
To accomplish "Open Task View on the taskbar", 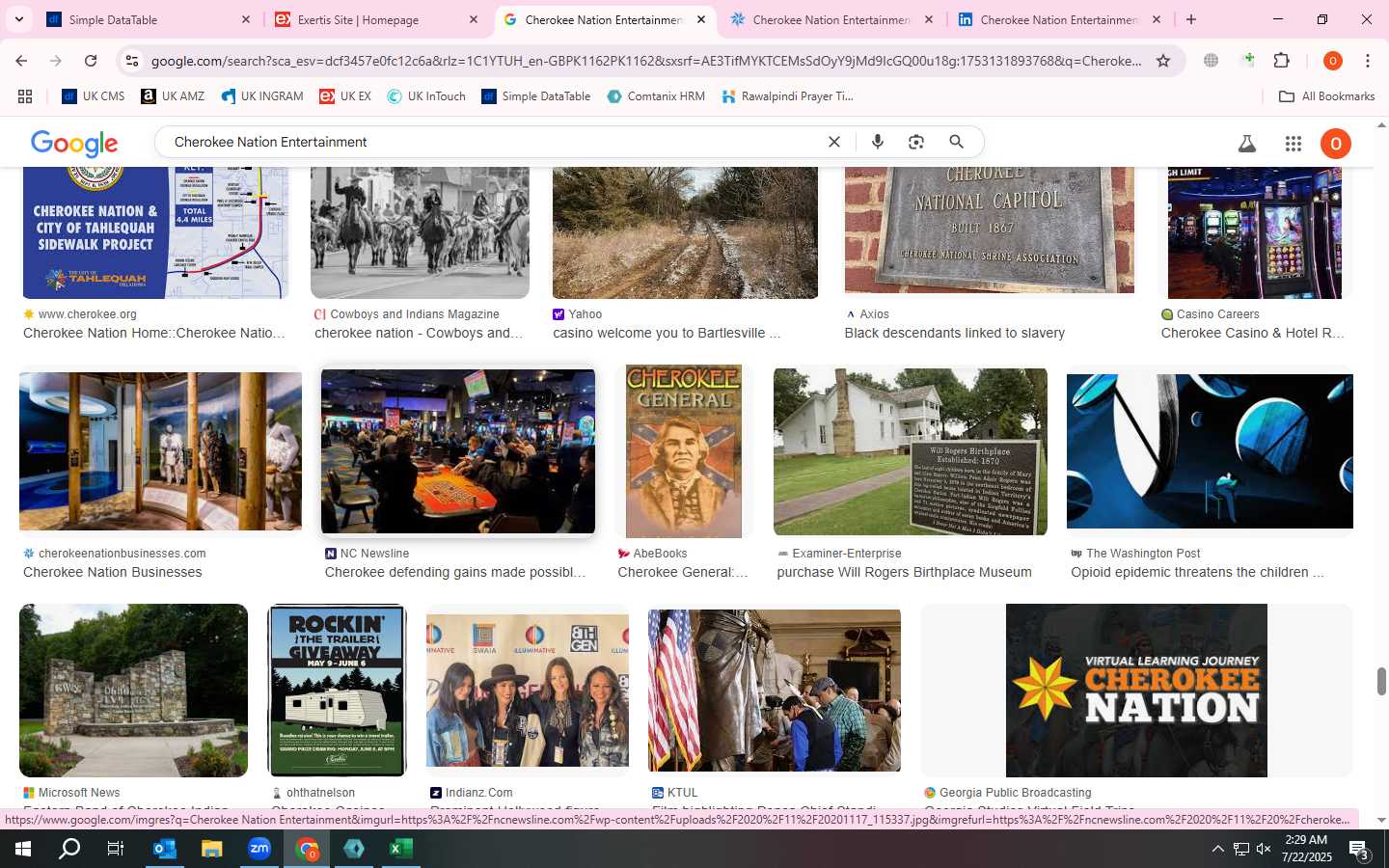I will [x=116, y=849].
